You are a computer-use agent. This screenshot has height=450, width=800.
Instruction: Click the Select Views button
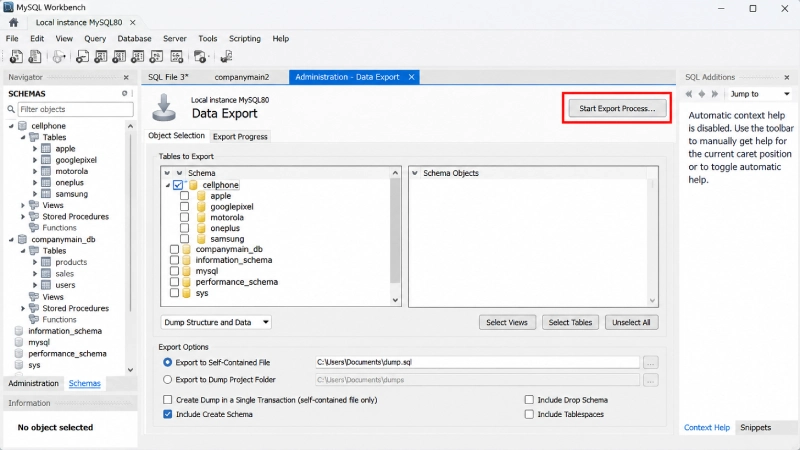point(507,322)
